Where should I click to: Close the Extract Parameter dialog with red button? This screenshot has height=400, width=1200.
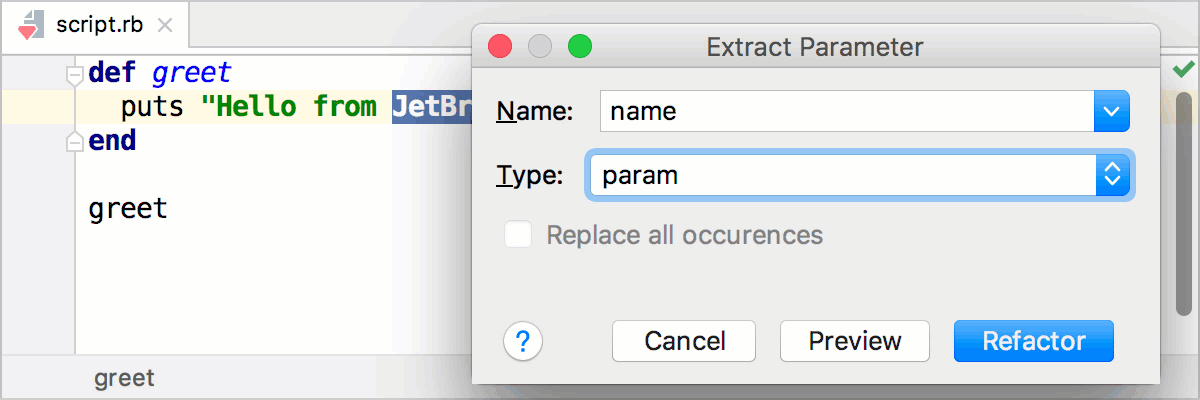coord(499,46)
